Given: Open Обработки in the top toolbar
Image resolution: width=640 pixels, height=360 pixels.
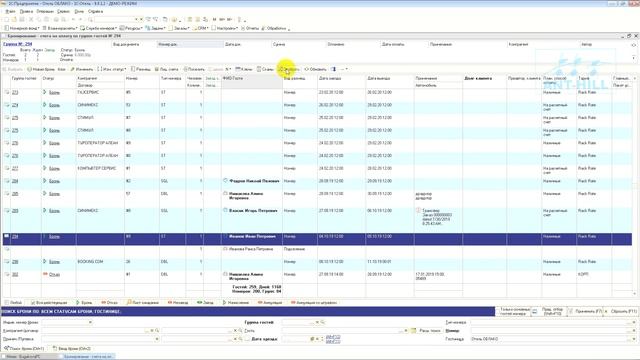Looking at the screenshot, I should click(274, 28).
